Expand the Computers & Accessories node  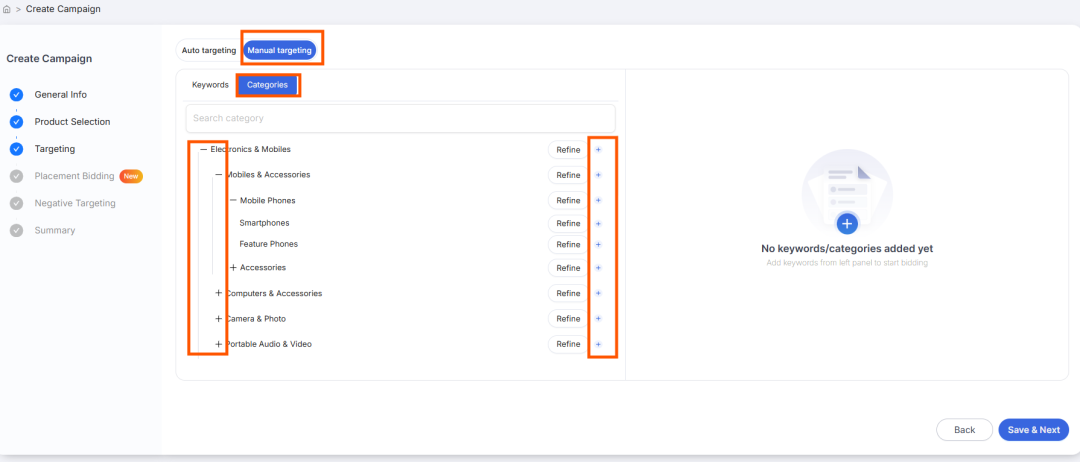(218, 293)
